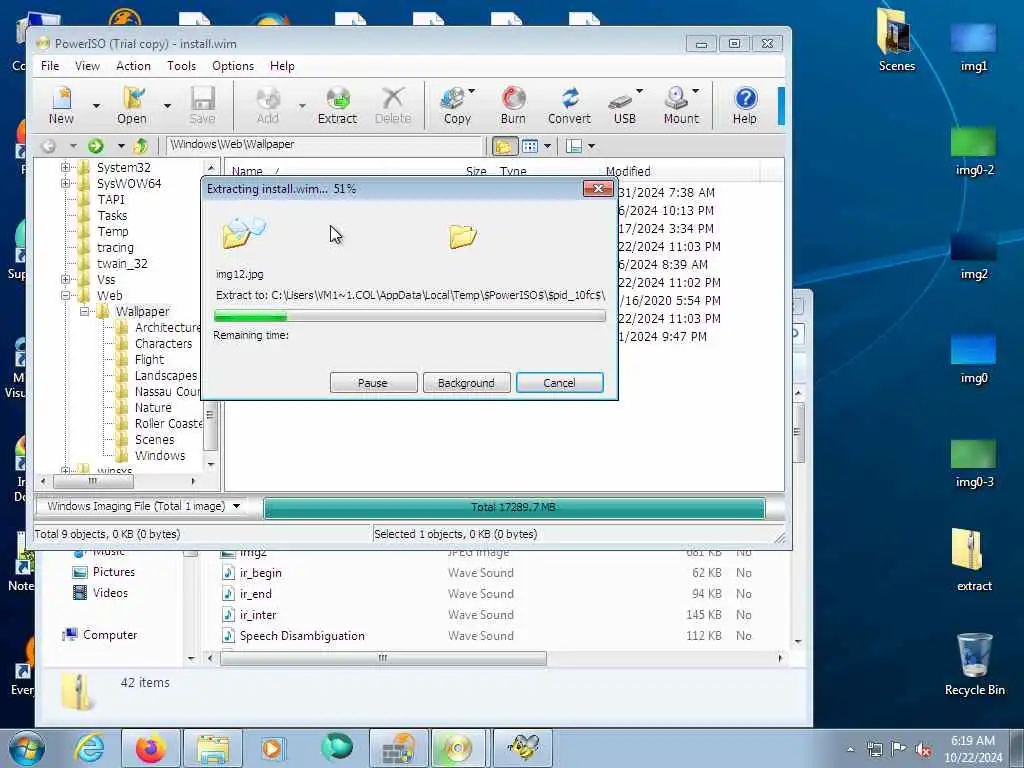This screenshot has height=768, width=1024.
Task: Click the USB toolbar icon
Action: pyautogui.click(x=624, y=105)
